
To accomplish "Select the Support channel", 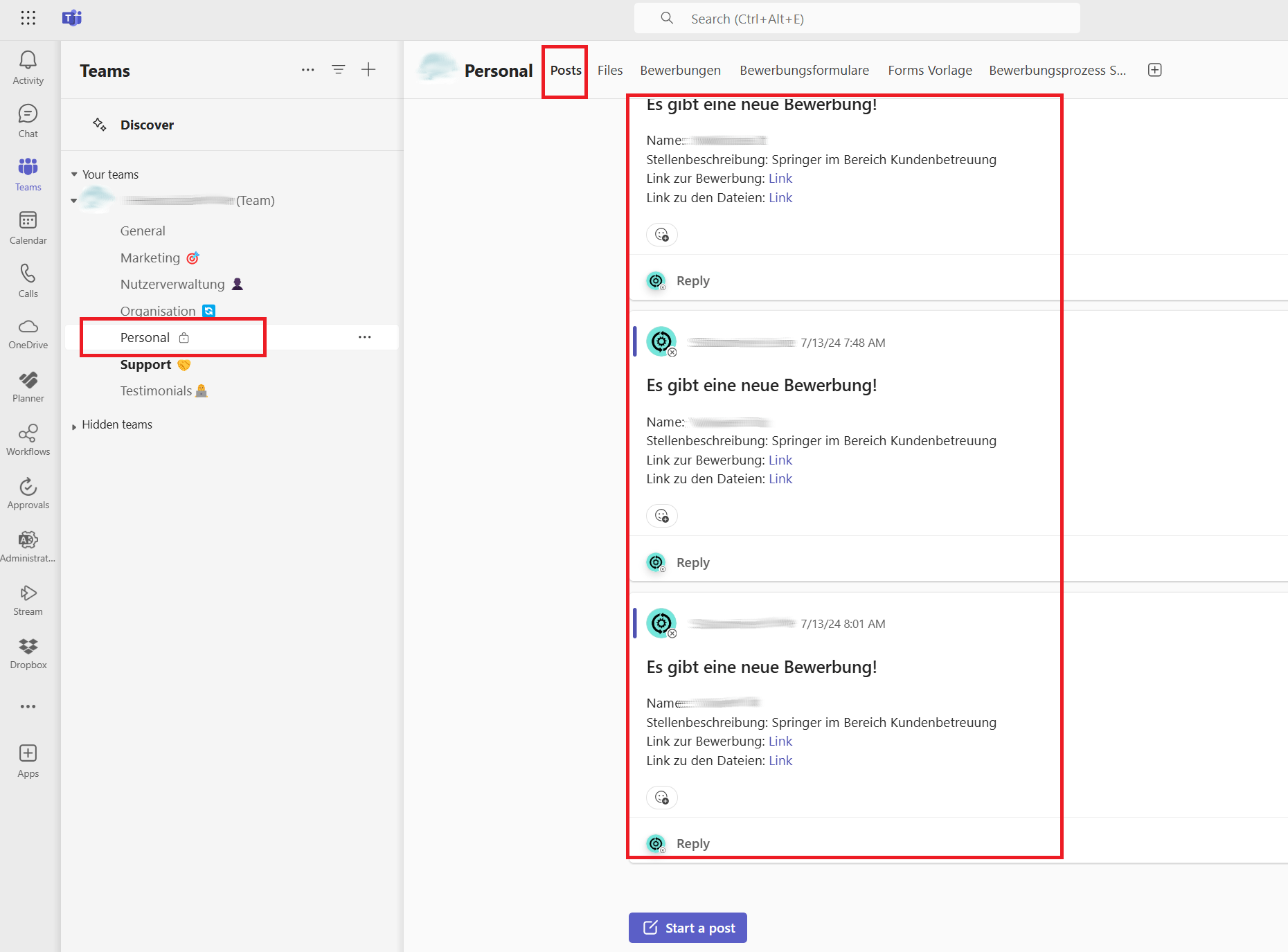I will pos(145,365).
